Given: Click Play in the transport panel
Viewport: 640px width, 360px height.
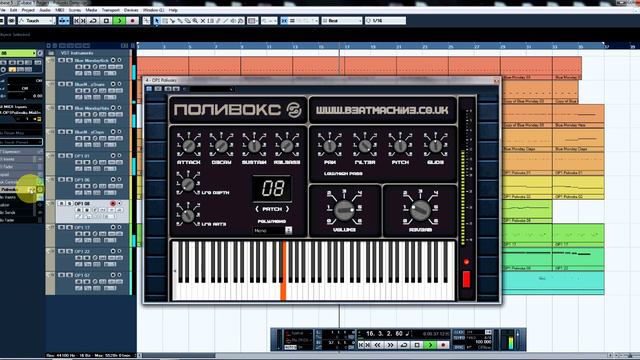Looking at the screenshot, I should coord(430,345).
